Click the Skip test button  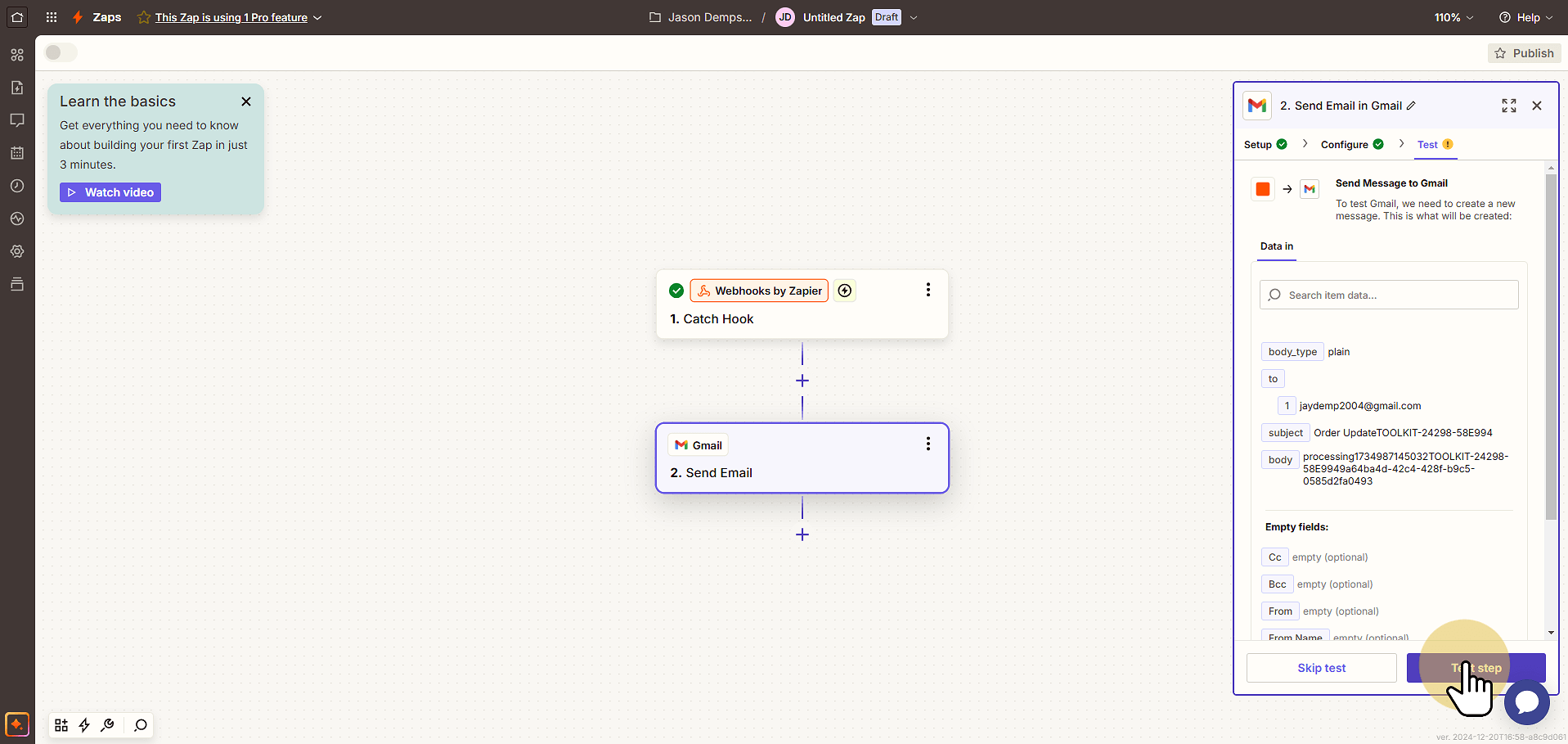(x=1322, y=668)
